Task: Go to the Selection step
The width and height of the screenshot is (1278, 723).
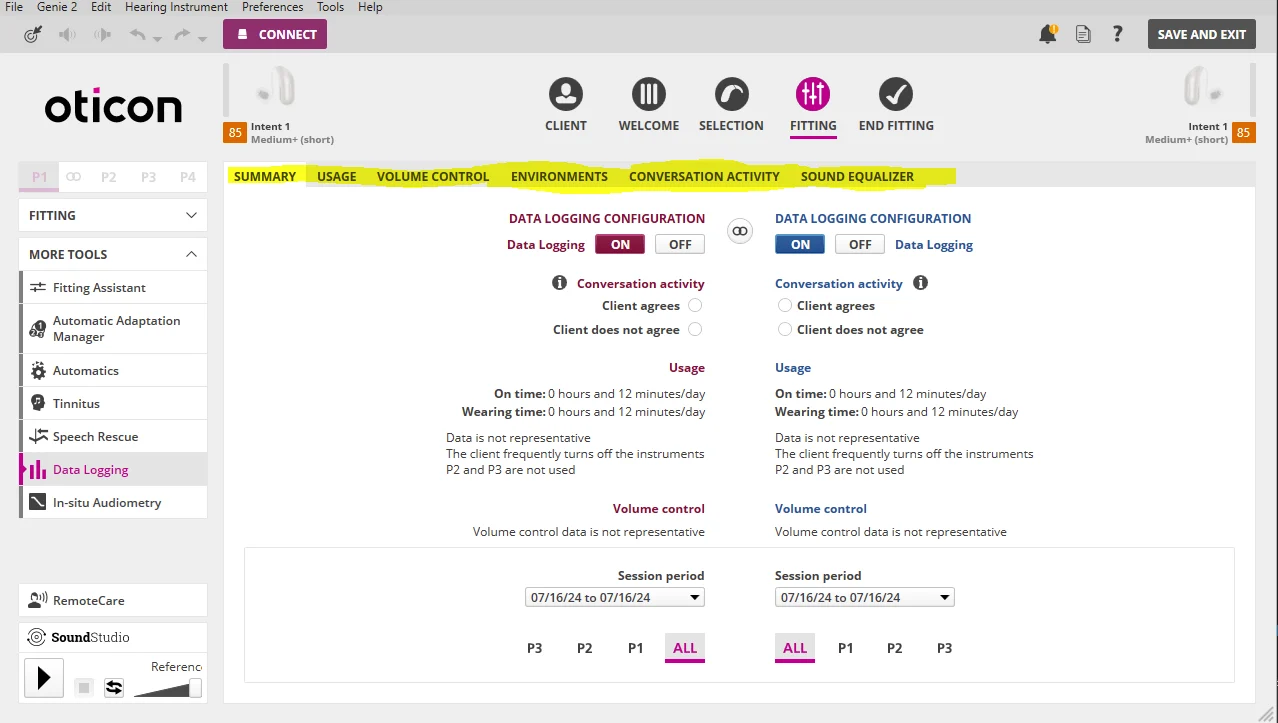Action: tap(731, 105)
